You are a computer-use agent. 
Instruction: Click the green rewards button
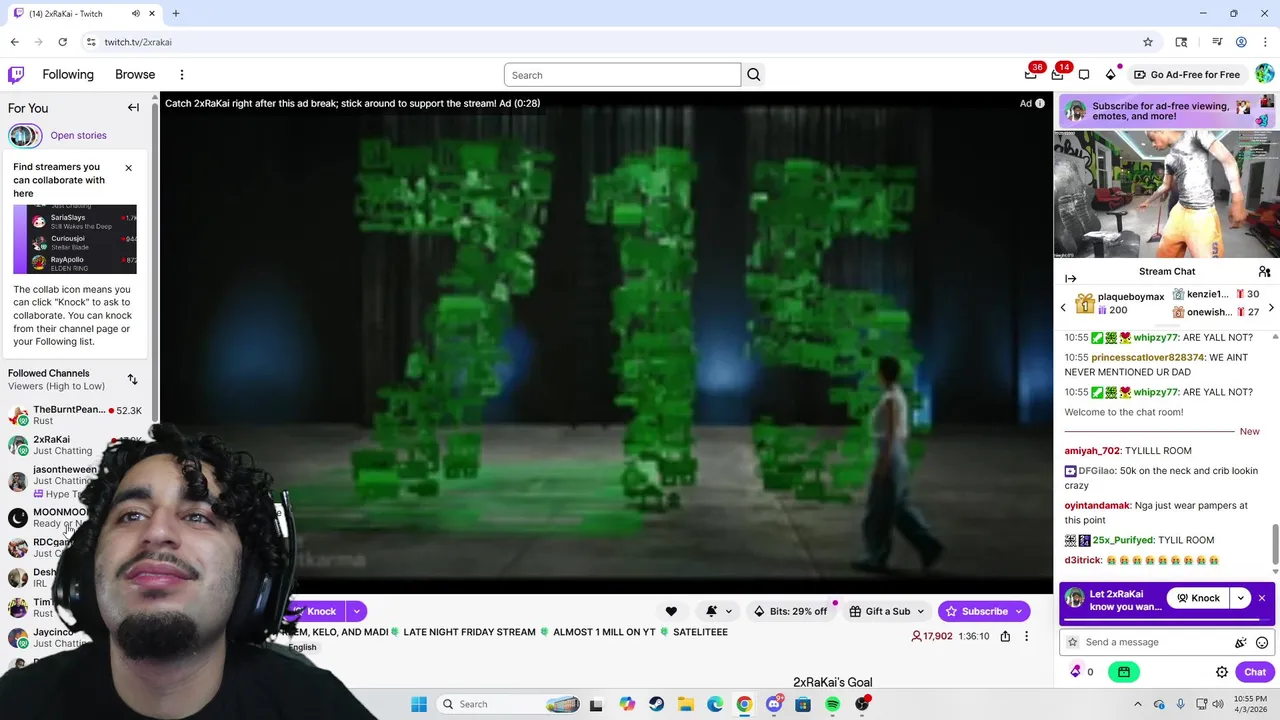click(1124, 672)
